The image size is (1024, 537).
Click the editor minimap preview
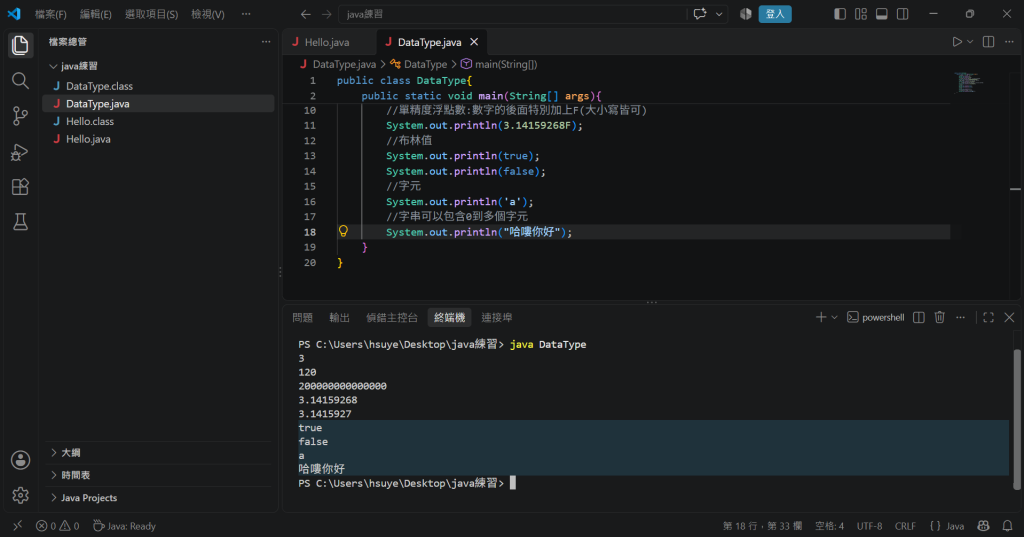pos(969,82)
